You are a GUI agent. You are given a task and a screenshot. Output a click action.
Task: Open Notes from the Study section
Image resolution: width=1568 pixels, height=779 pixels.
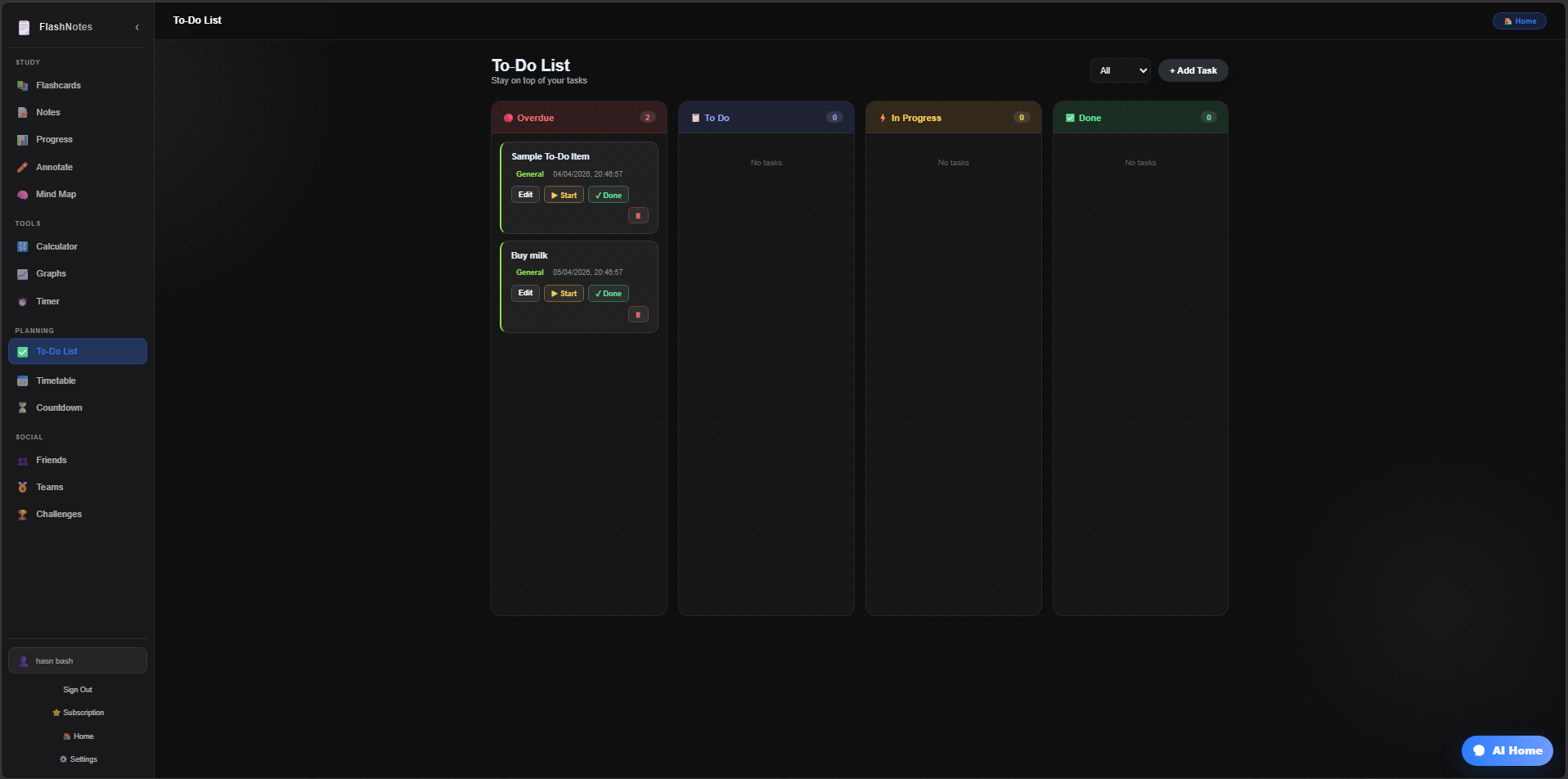coord(48,113)
